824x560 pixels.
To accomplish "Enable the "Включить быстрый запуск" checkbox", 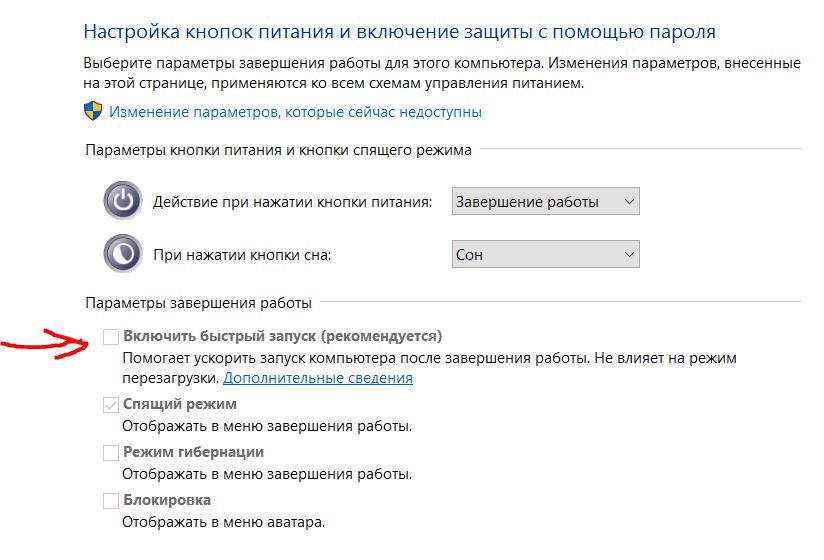I will [111, 337].
